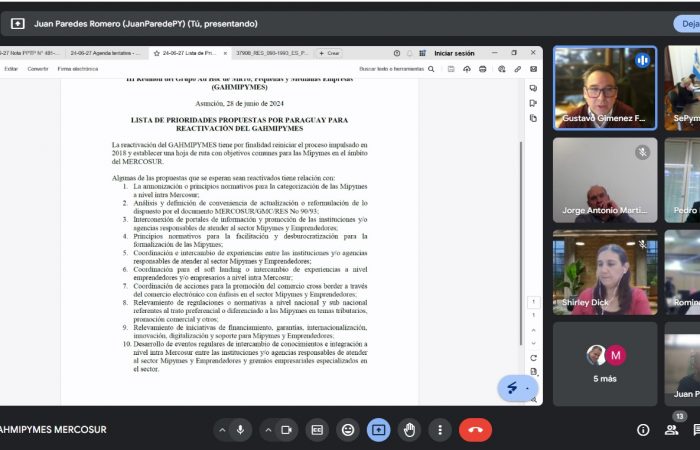This screenshot has width=700, height=450.
Task: Select Jorge Antonio Marti video tile
Action: click(x=605, y=180)
